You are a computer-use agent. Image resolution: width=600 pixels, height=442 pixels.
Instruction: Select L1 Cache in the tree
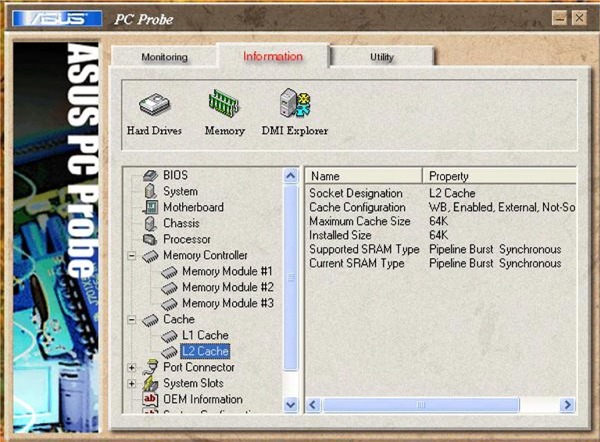point(205,336)
